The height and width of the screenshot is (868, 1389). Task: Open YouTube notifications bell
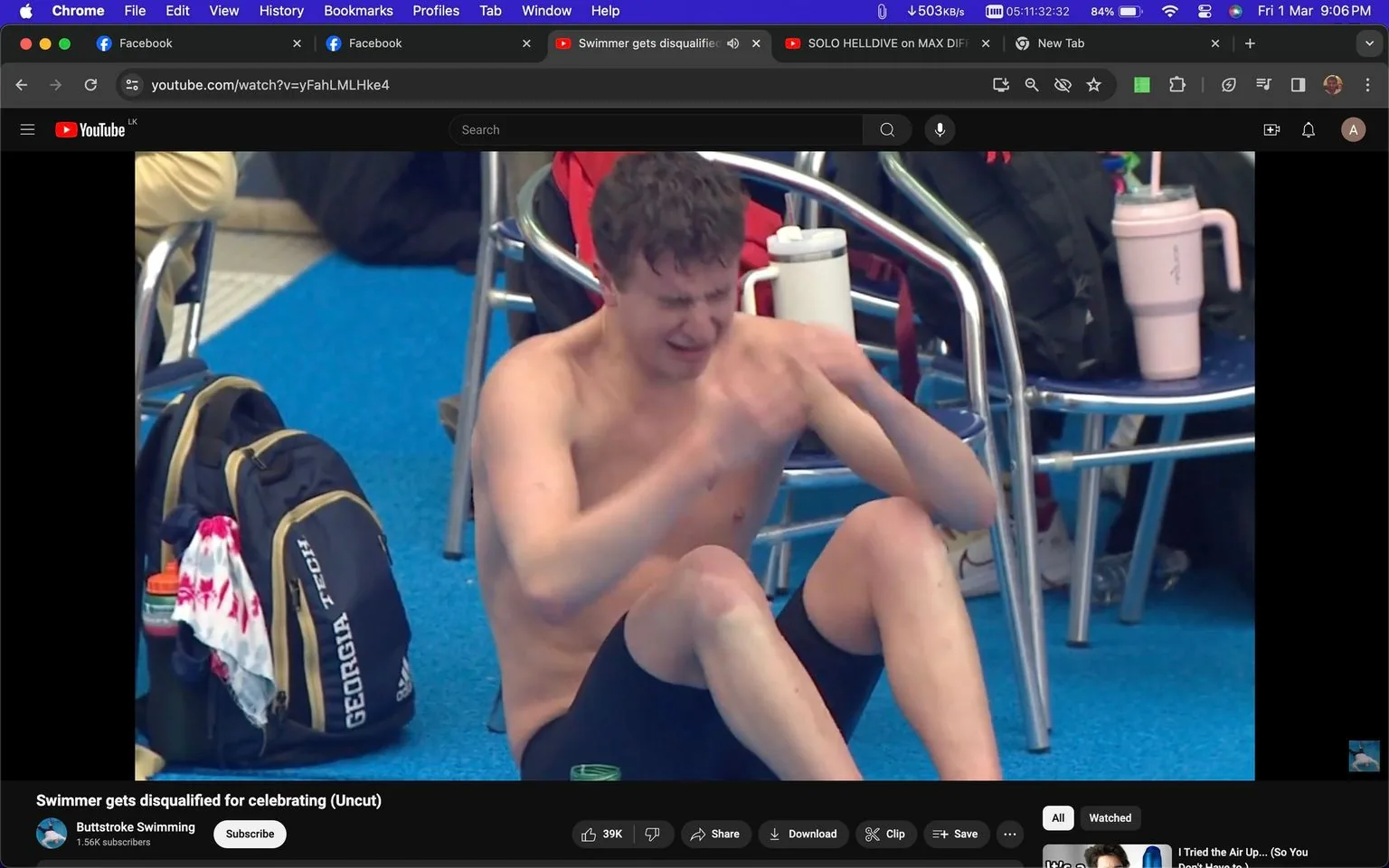(1308, 129)
